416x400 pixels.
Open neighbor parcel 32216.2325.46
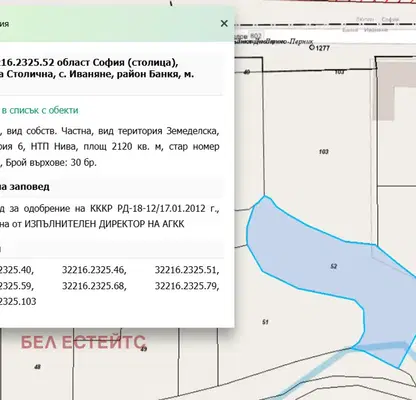coord(94,270)
